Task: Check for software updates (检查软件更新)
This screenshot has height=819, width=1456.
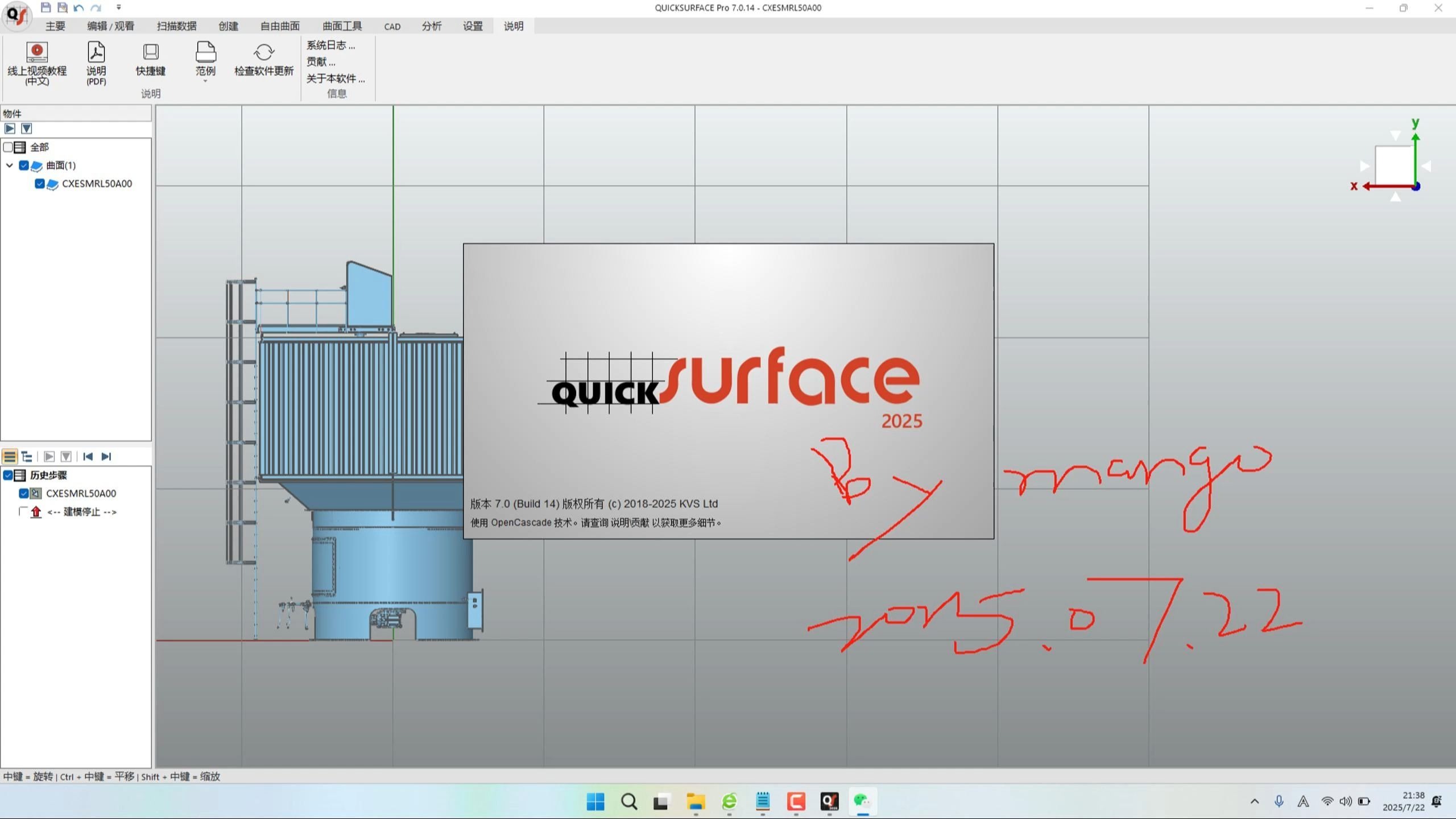Action: point(263,60)
